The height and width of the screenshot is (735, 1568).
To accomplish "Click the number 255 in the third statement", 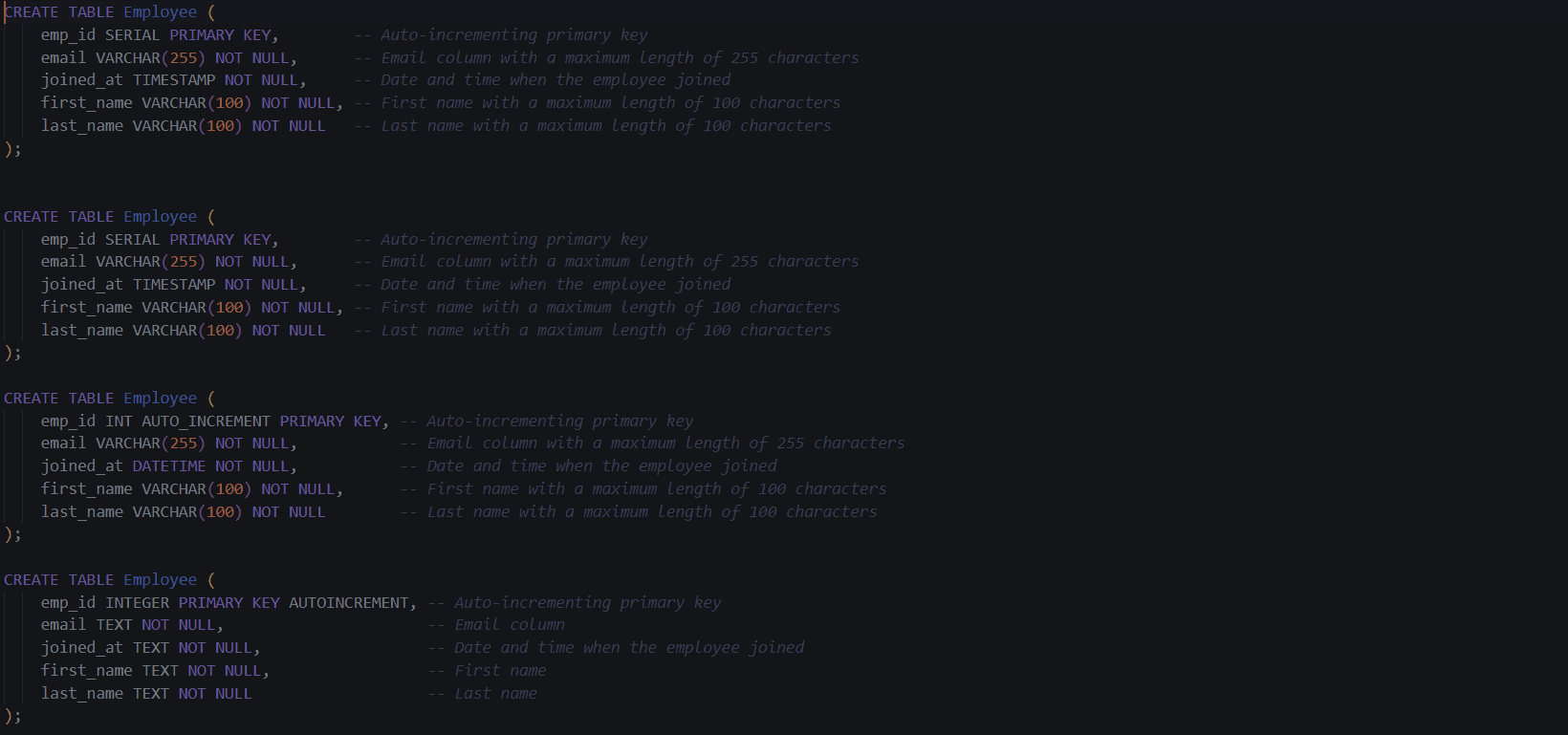I will [183, 443].
